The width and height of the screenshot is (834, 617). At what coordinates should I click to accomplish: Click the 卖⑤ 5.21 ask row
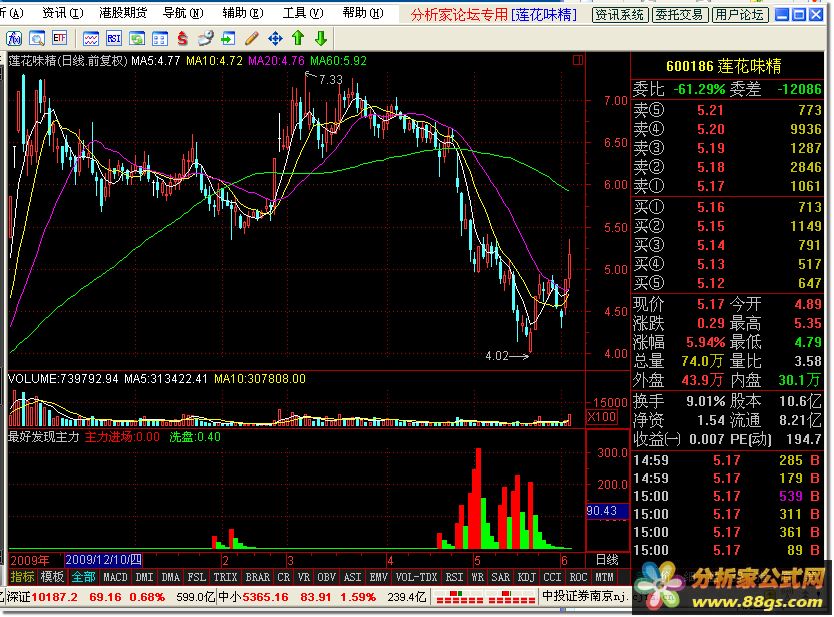(x=728, y=110)
